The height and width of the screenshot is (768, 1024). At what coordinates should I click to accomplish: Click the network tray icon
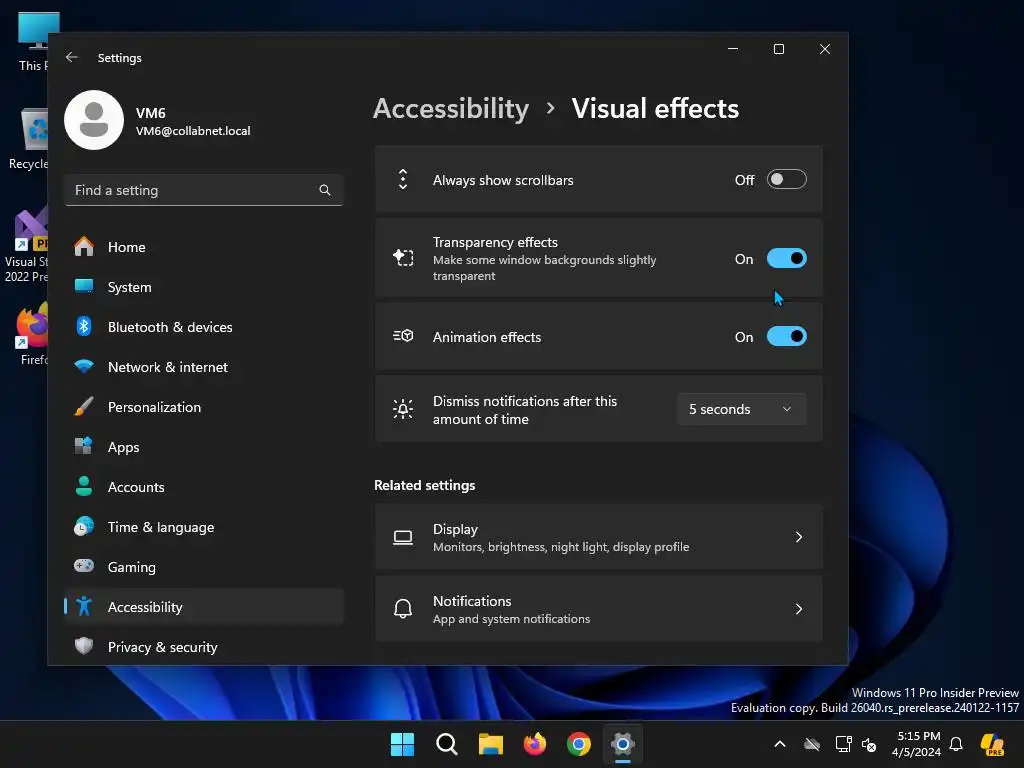pos(843,744)
